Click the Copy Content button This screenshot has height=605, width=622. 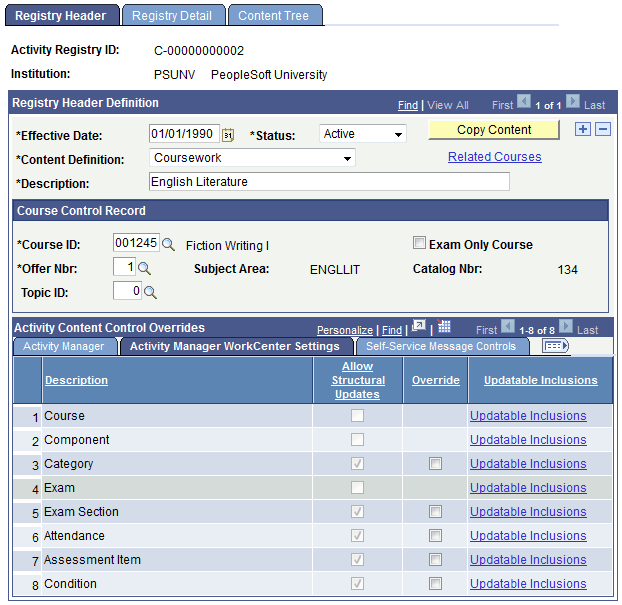(494, 130)
